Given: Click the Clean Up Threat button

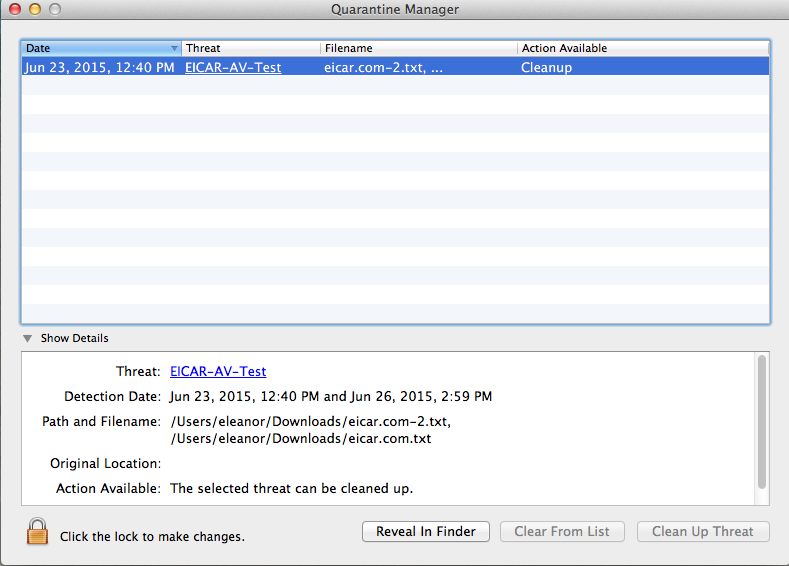Looking at the screenshot, I should click(x=703, y=531).
